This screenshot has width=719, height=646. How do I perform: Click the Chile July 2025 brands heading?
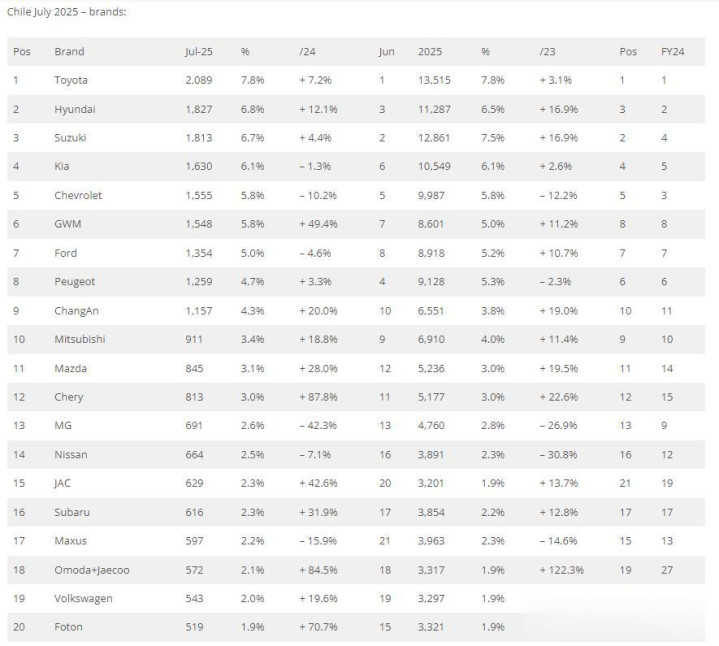coord(66,12)
